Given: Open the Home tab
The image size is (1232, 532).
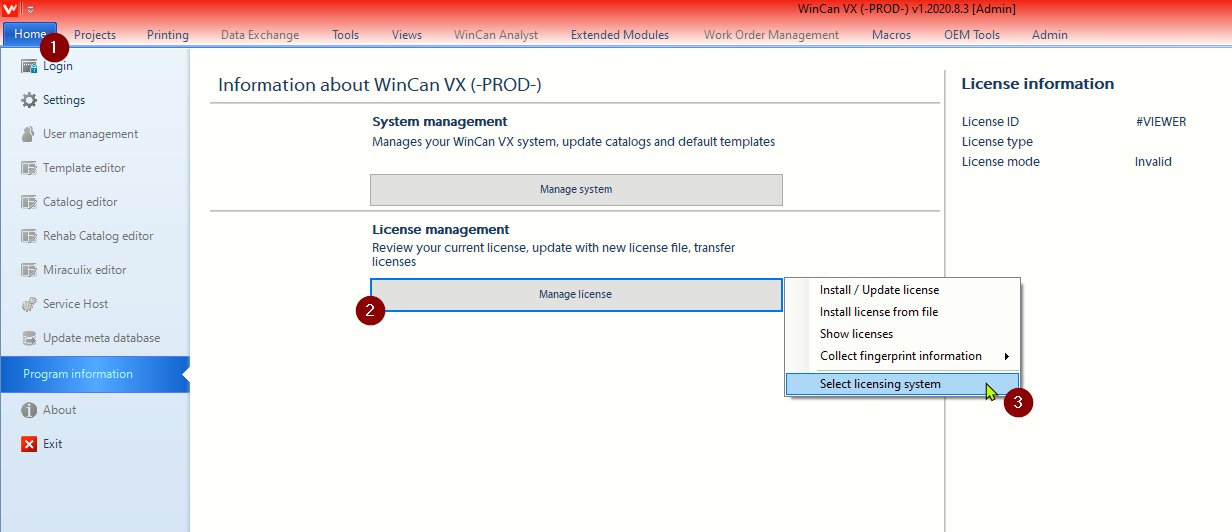Looking at the screenshot, I should pyautogui.click(x=30, y=34).
